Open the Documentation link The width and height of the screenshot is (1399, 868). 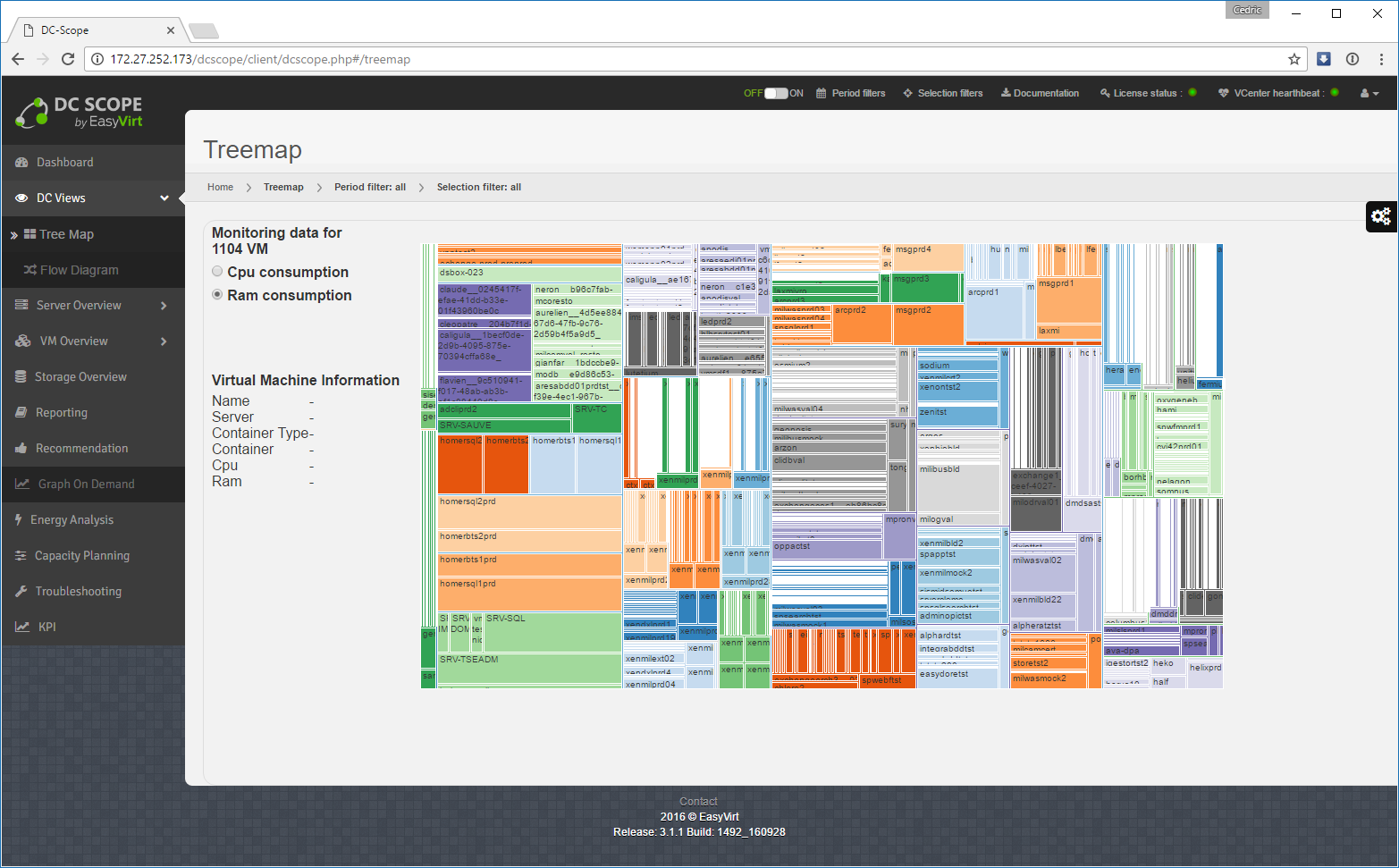(x=1040, y=93)
